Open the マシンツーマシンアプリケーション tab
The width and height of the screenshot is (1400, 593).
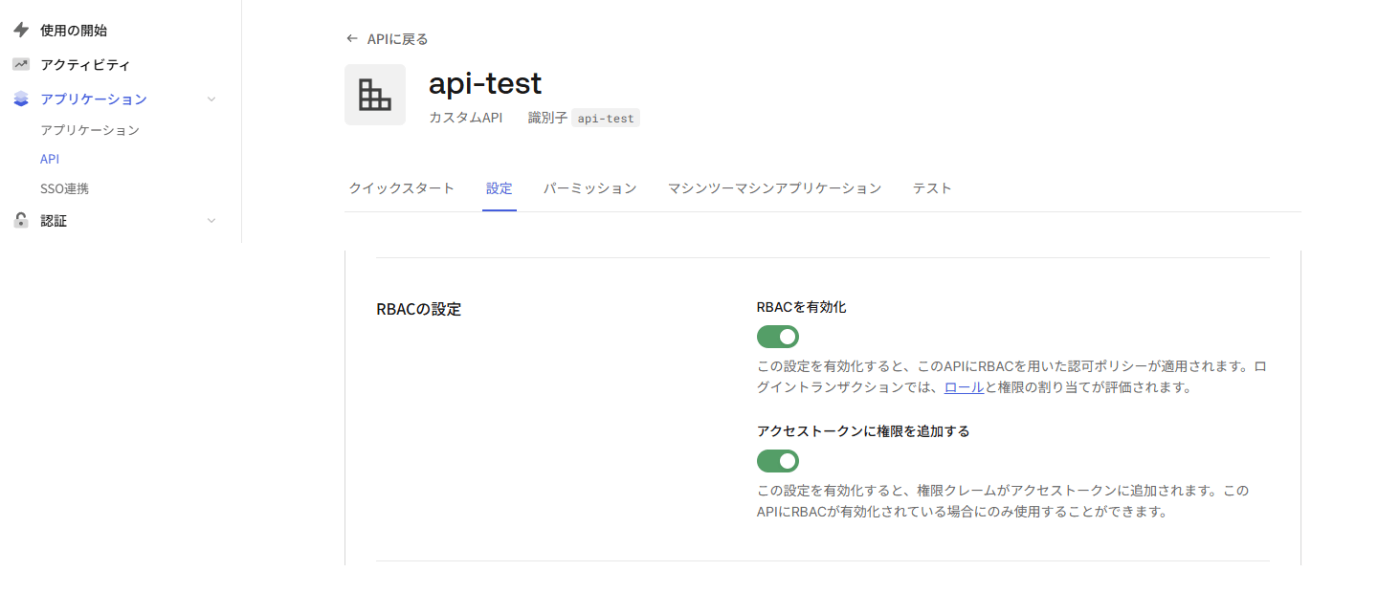[775, 188]
